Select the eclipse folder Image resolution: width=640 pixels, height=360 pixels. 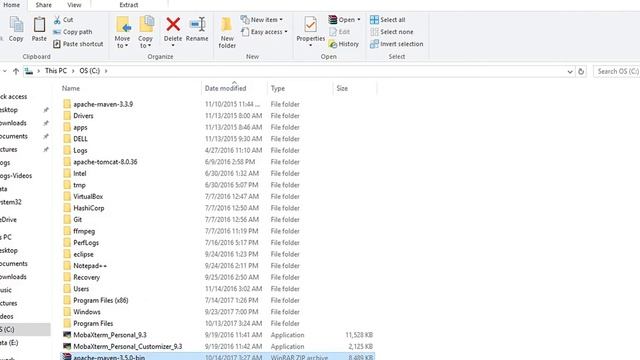[218, 254]
